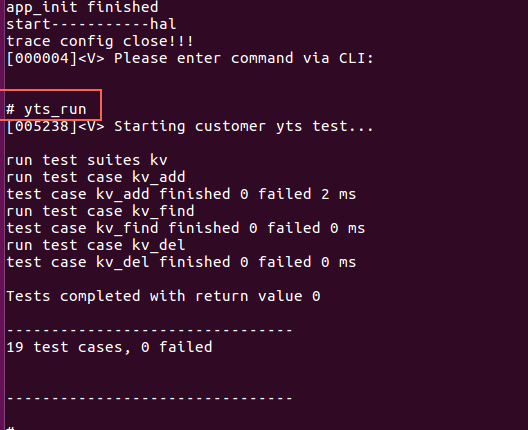Click the 'trace config close!!!' line

[100, 41]
